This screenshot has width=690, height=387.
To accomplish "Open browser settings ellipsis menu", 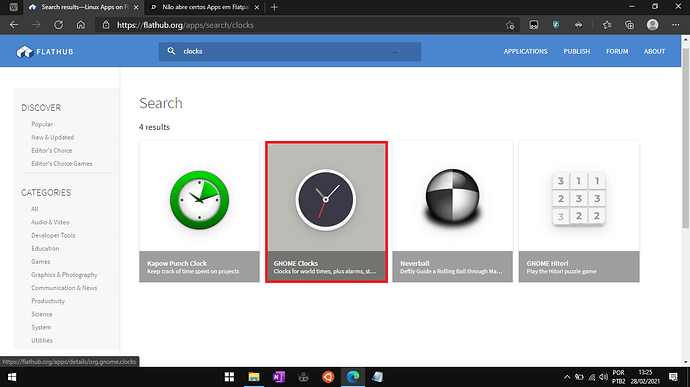I will tap(675, 25).
